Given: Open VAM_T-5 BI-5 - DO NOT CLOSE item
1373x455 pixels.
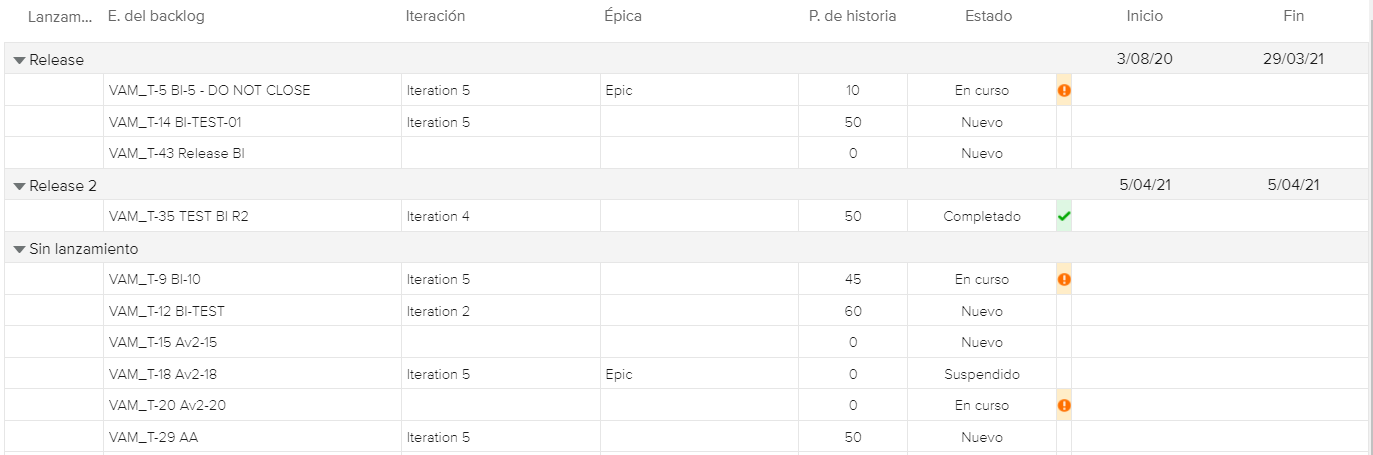Looking at the screenshot, I should point(209,90).
